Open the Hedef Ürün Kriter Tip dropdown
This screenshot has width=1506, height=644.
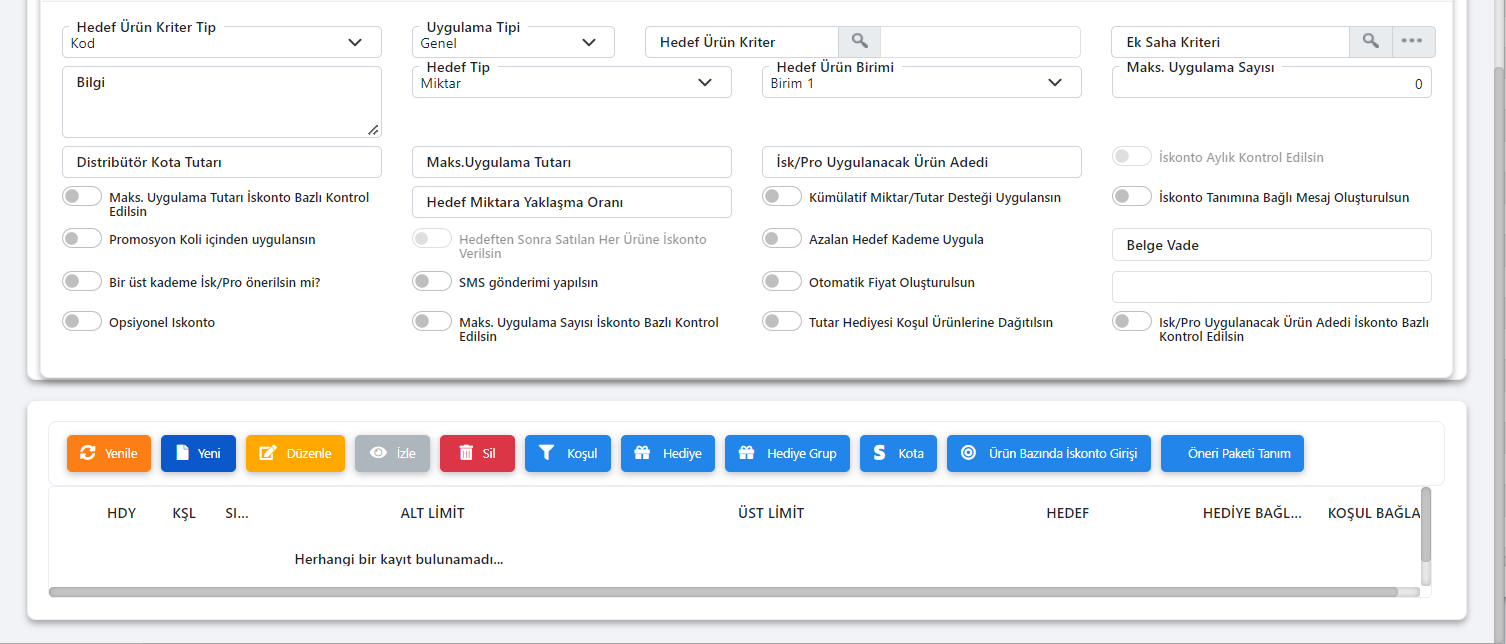221,43
